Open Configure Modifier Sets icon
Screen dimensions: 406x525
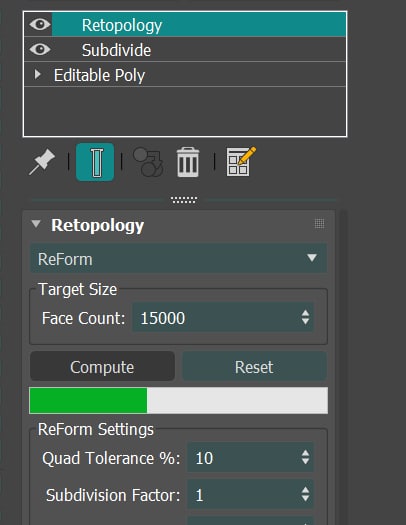pos(241,161)
